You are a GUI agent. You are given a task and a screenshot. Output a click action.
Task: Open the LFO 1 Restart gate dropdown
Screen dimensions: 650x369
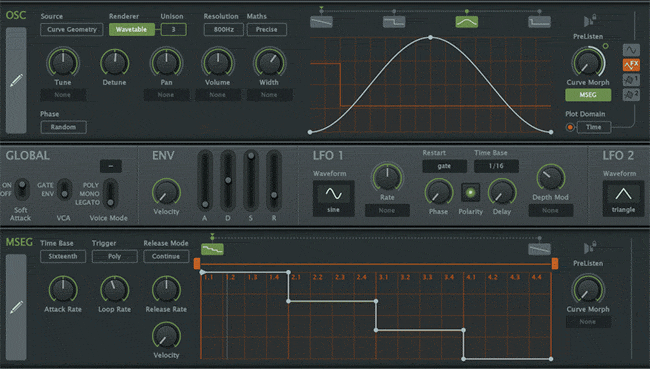pos(444,166)
